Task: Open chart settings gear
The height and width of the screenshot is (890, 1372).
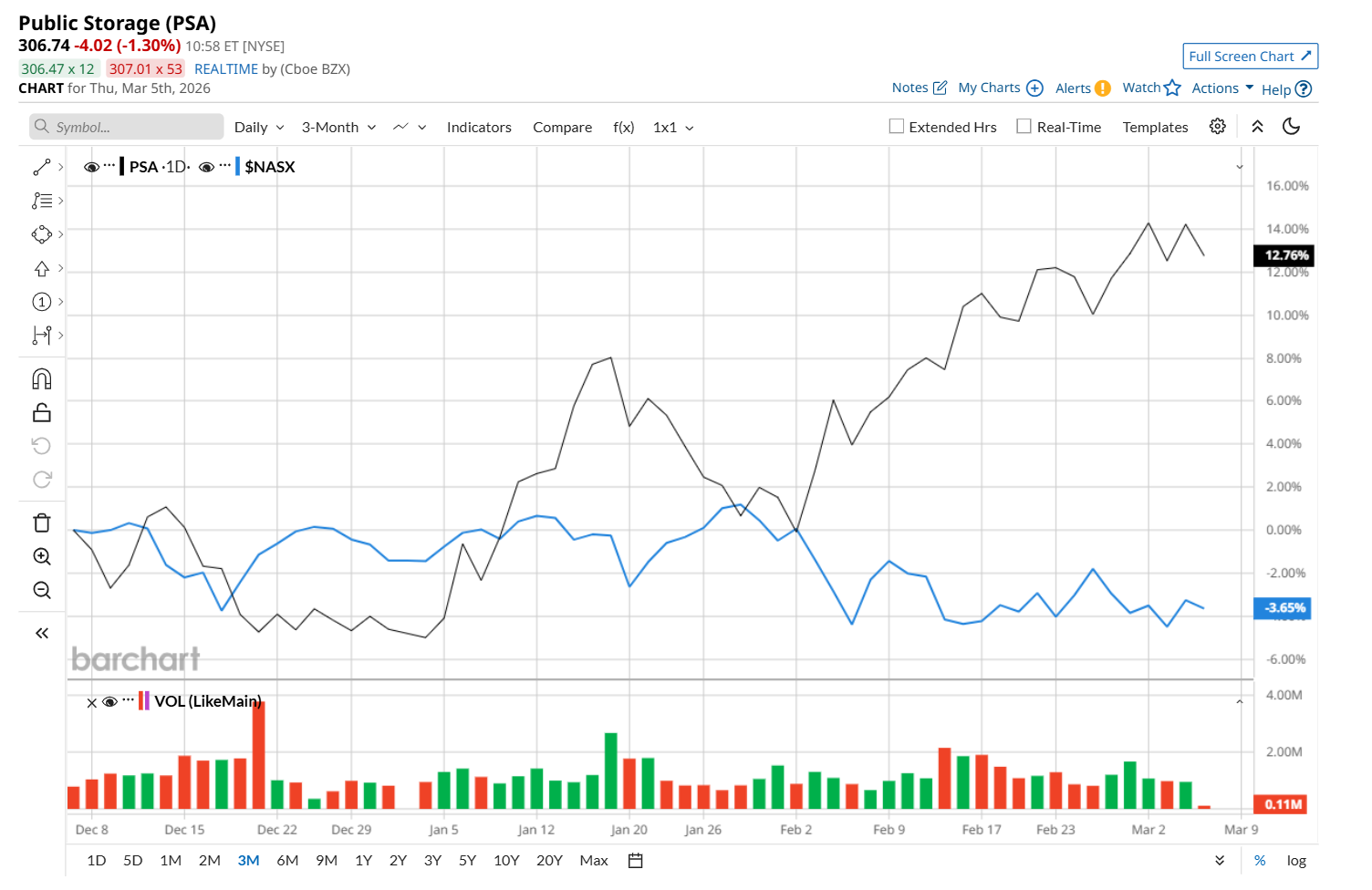Action: tap(1217, 127)
